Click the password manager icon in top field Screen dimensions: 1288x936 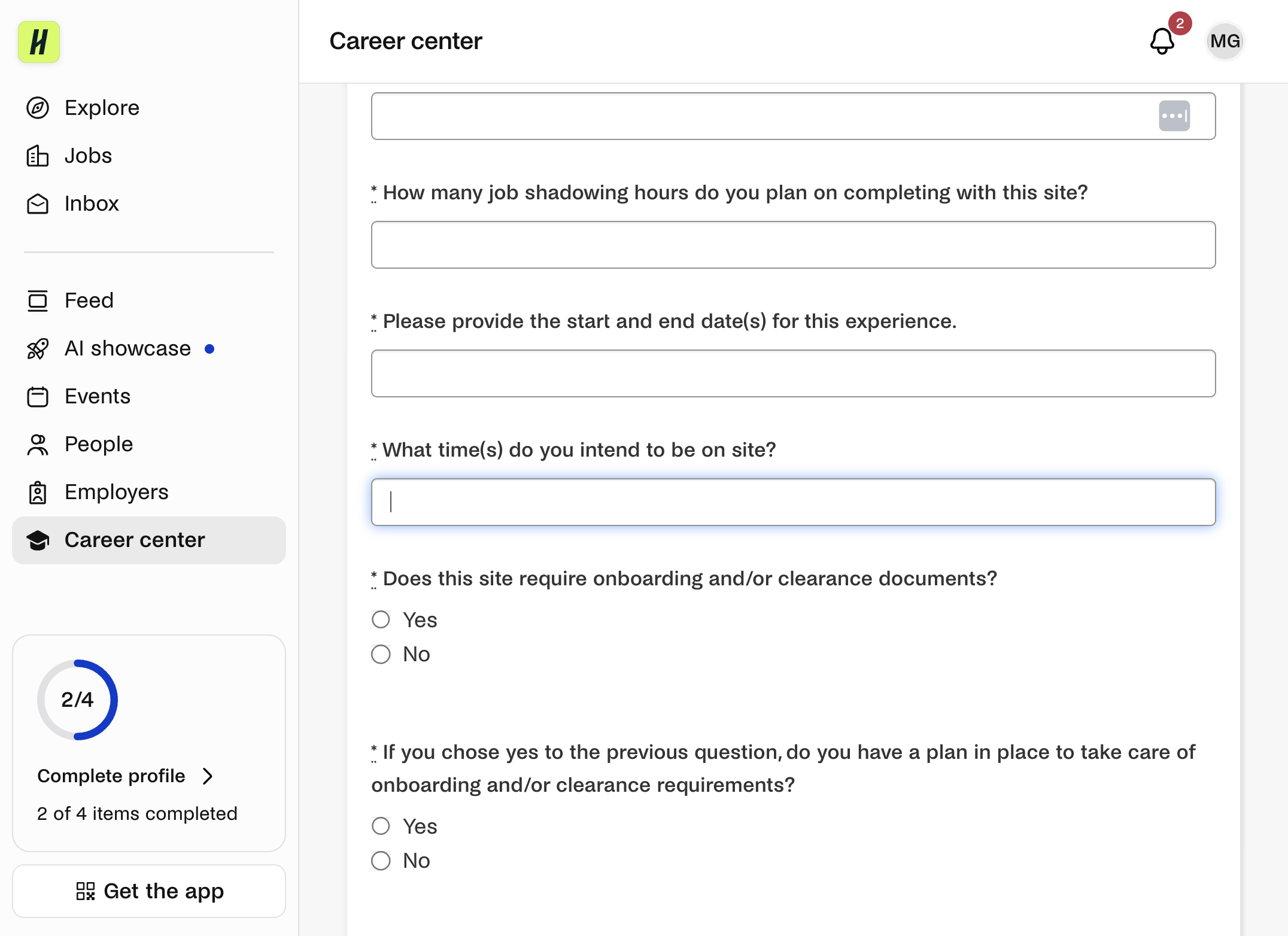click(x=1174, y=116)
